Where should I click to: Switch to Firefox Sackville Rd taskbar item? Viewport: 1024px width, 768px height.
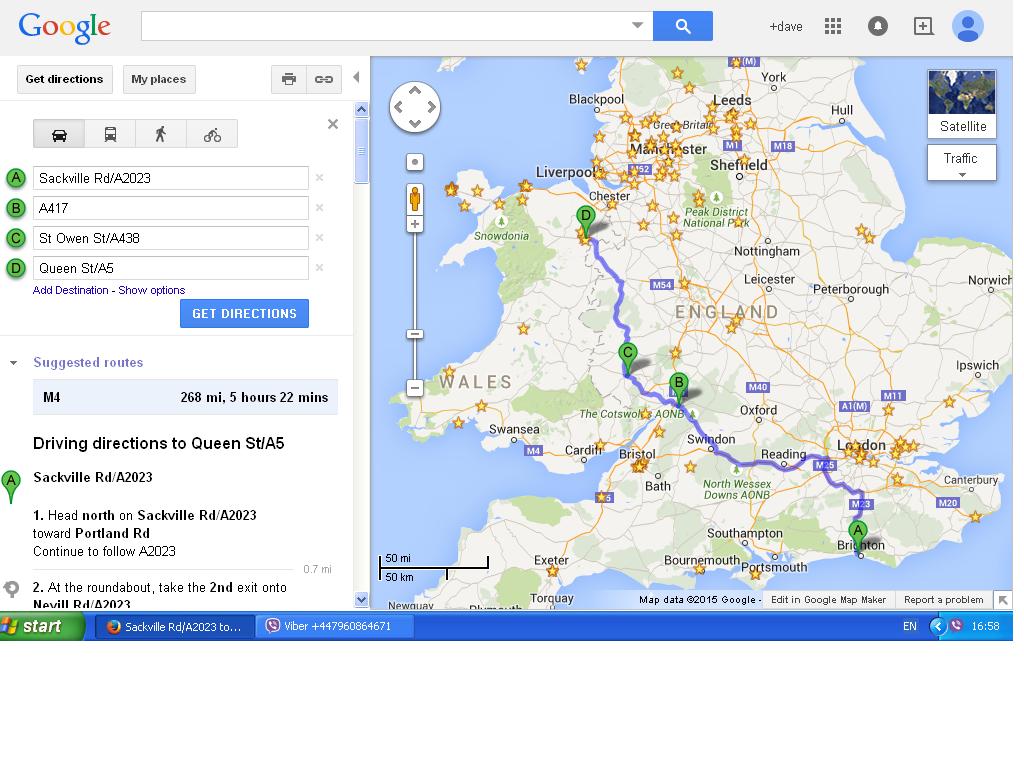coord(175,627)
